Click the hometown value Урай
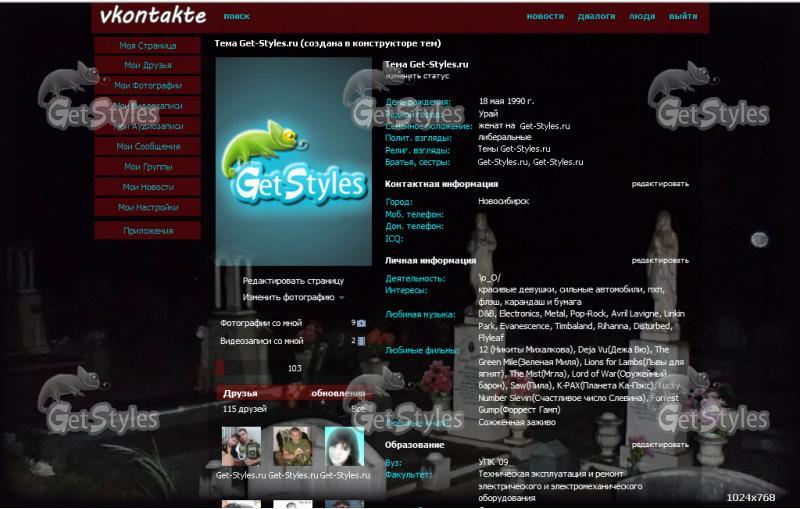The width and height of the screenshot is (800, 509). coord(488,114)
